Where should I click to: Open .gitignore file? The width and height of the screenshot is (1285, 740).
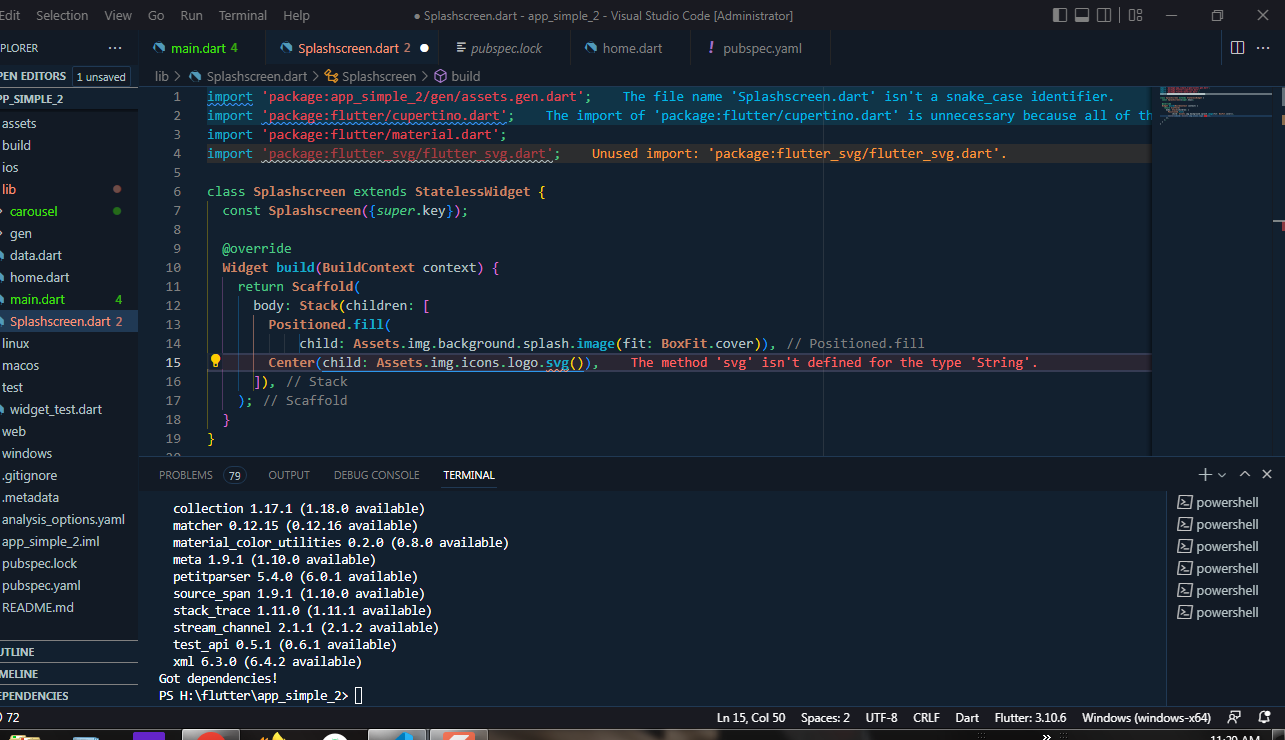point(29,475)
